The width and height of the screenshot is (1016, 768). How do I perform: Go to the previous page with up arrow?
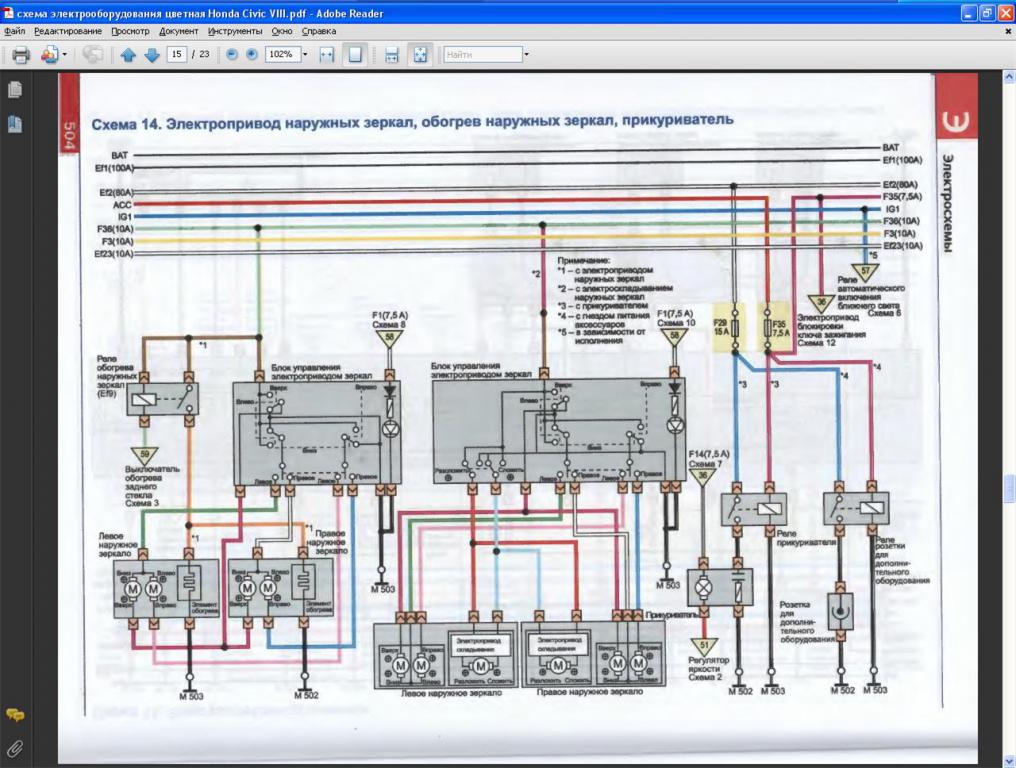[128, 55]
